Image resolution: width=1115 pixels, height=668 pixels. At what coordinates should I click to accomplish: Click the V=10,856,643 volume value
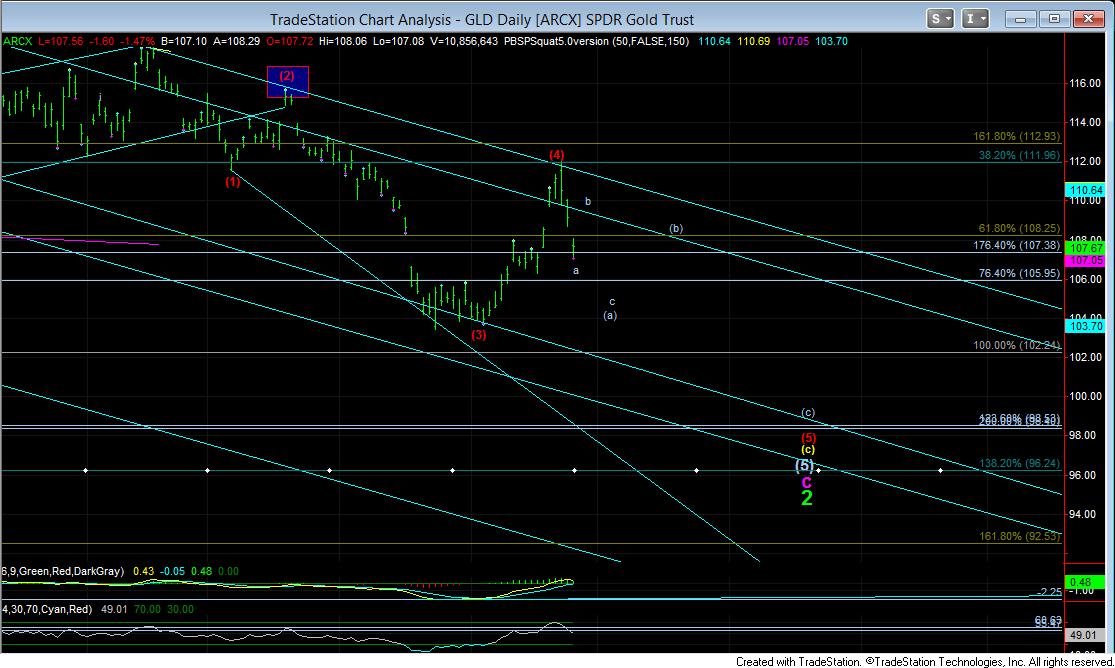pos(464,41)
